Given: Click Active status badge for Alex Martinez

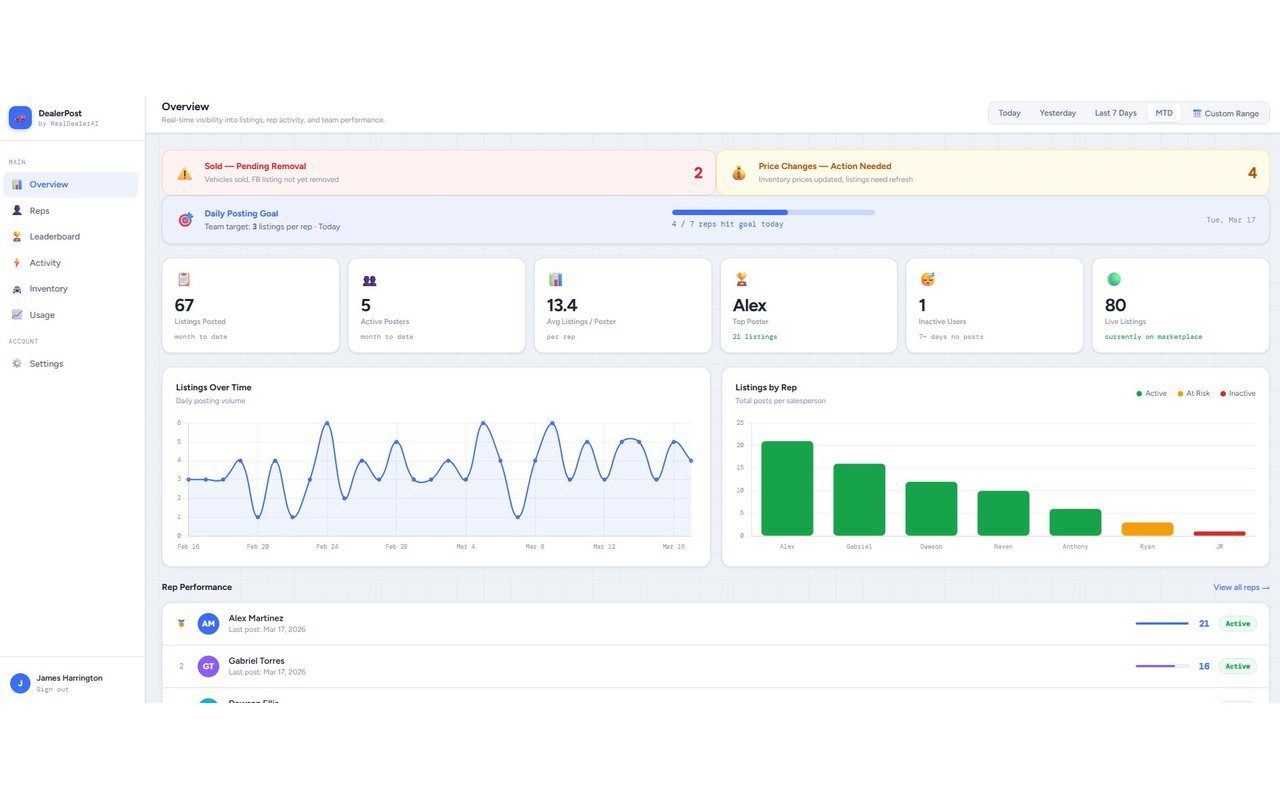Looking at the screenshot, I should [1237, 624].
